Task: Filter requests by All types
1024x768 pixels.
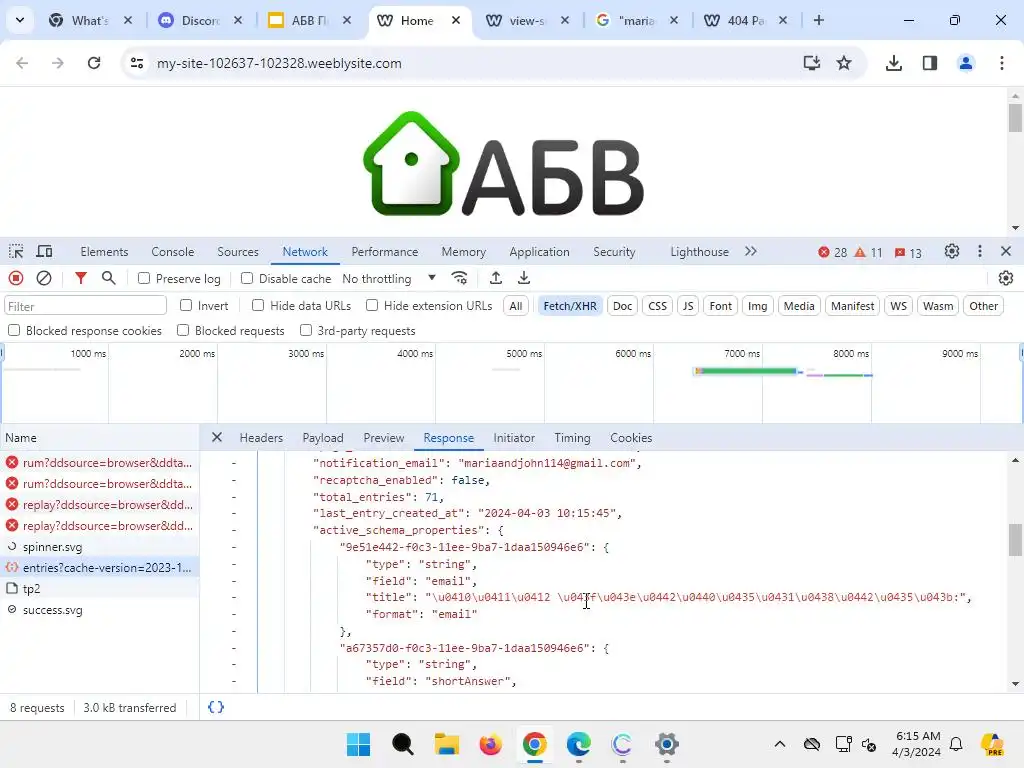Action: click(x=516, y=306)
